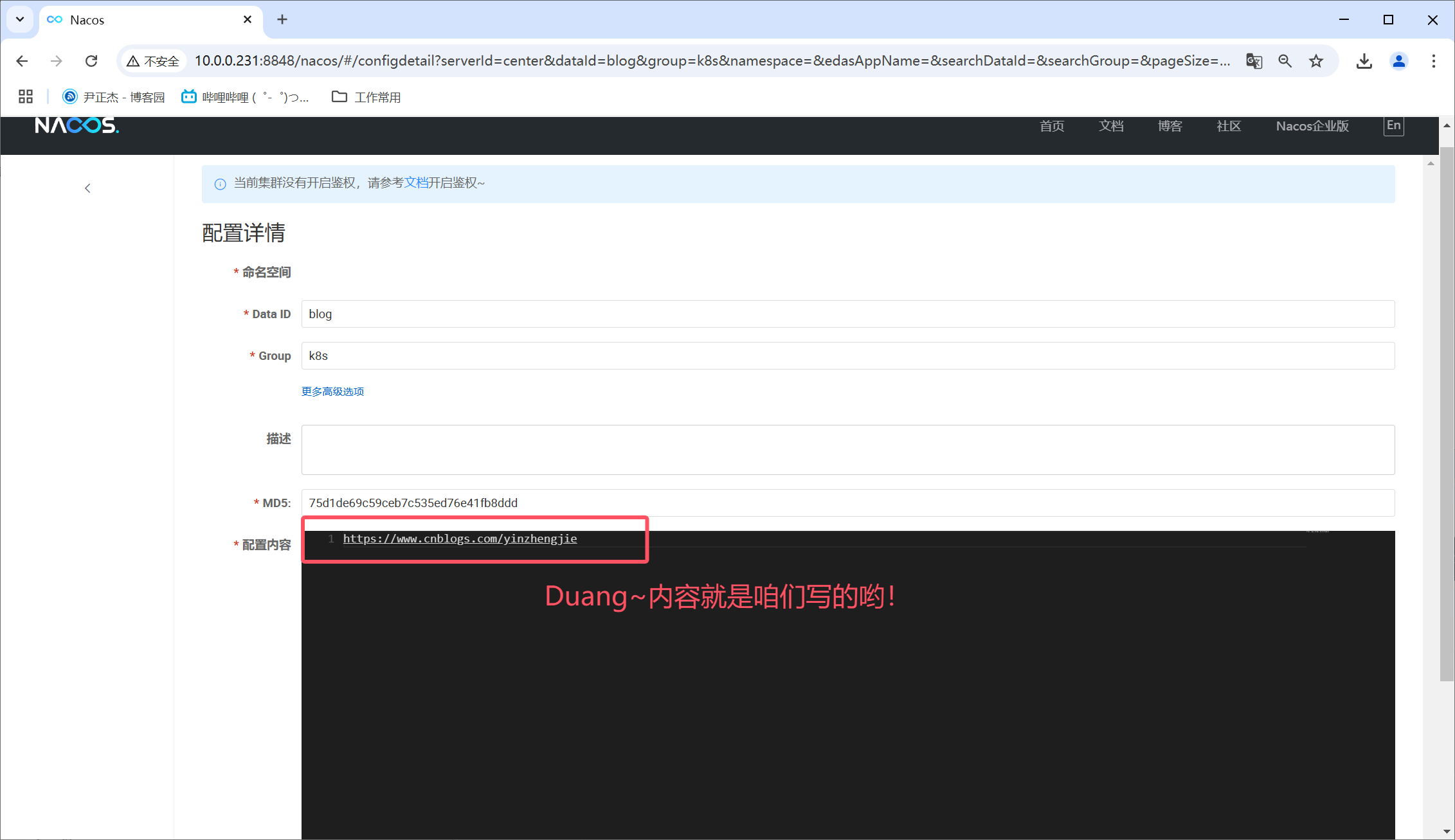Click the inner page vertical scrollbar
The width and height of the screenshot is (1455, 840).
click(x=1430, y=450)
